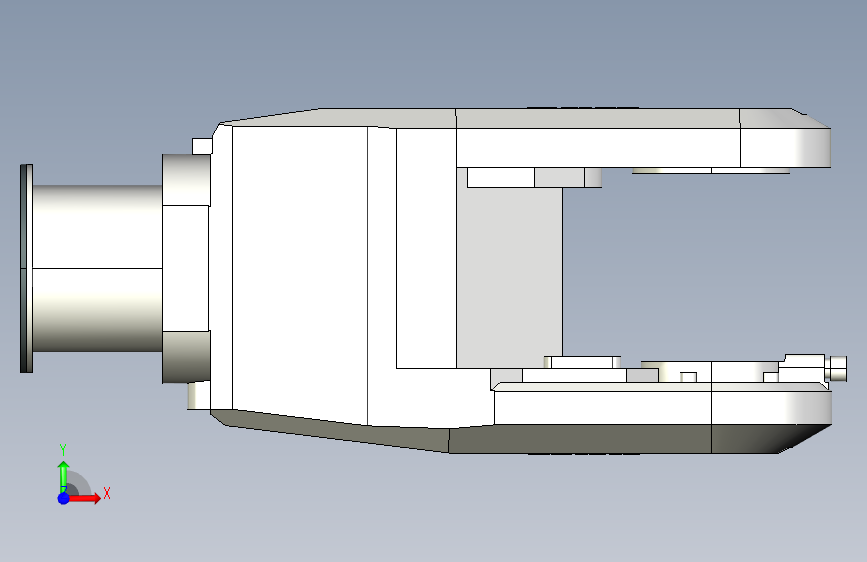Select the small pin protruding from the lower jaw tip
Screen dimensions: 867x562
click(838, 369)
